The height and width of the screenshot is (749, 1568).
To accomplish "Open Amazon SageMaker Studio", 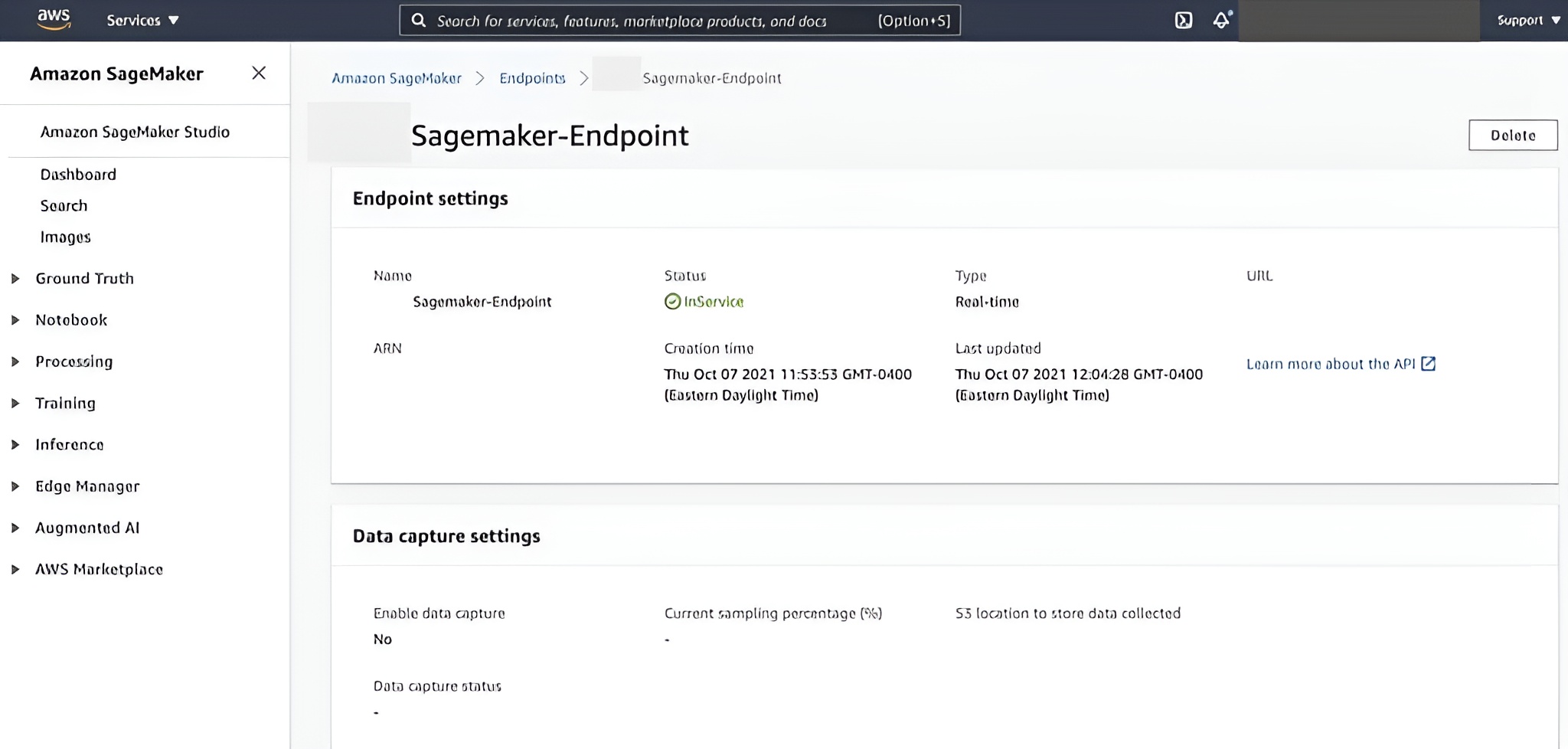I will coord(136,132).
